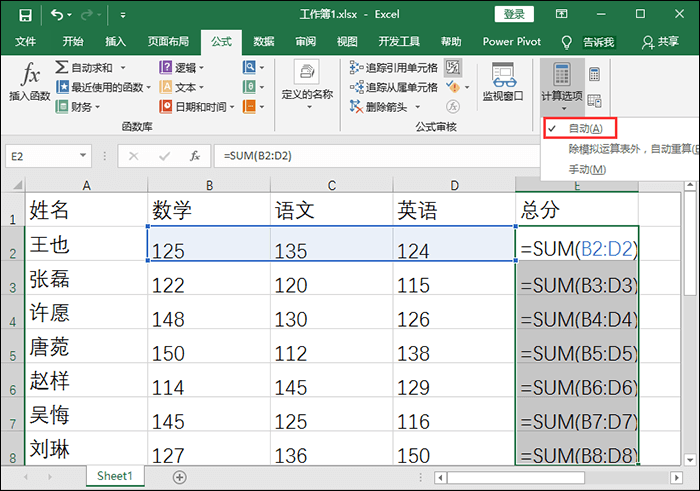Select Manual (手动) calculation option
Image resolution: width=700 pixels, height=491 pixels.
point(587,169)
